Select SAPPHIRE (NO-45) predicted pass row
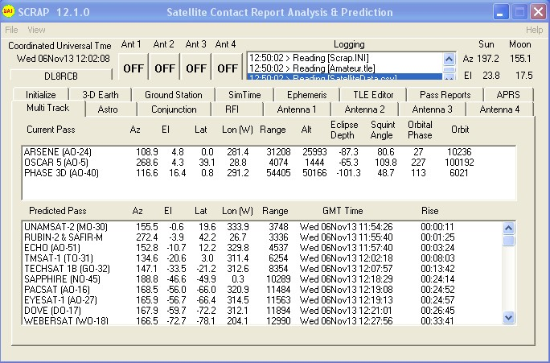550x363 pixels. [262, 279]
